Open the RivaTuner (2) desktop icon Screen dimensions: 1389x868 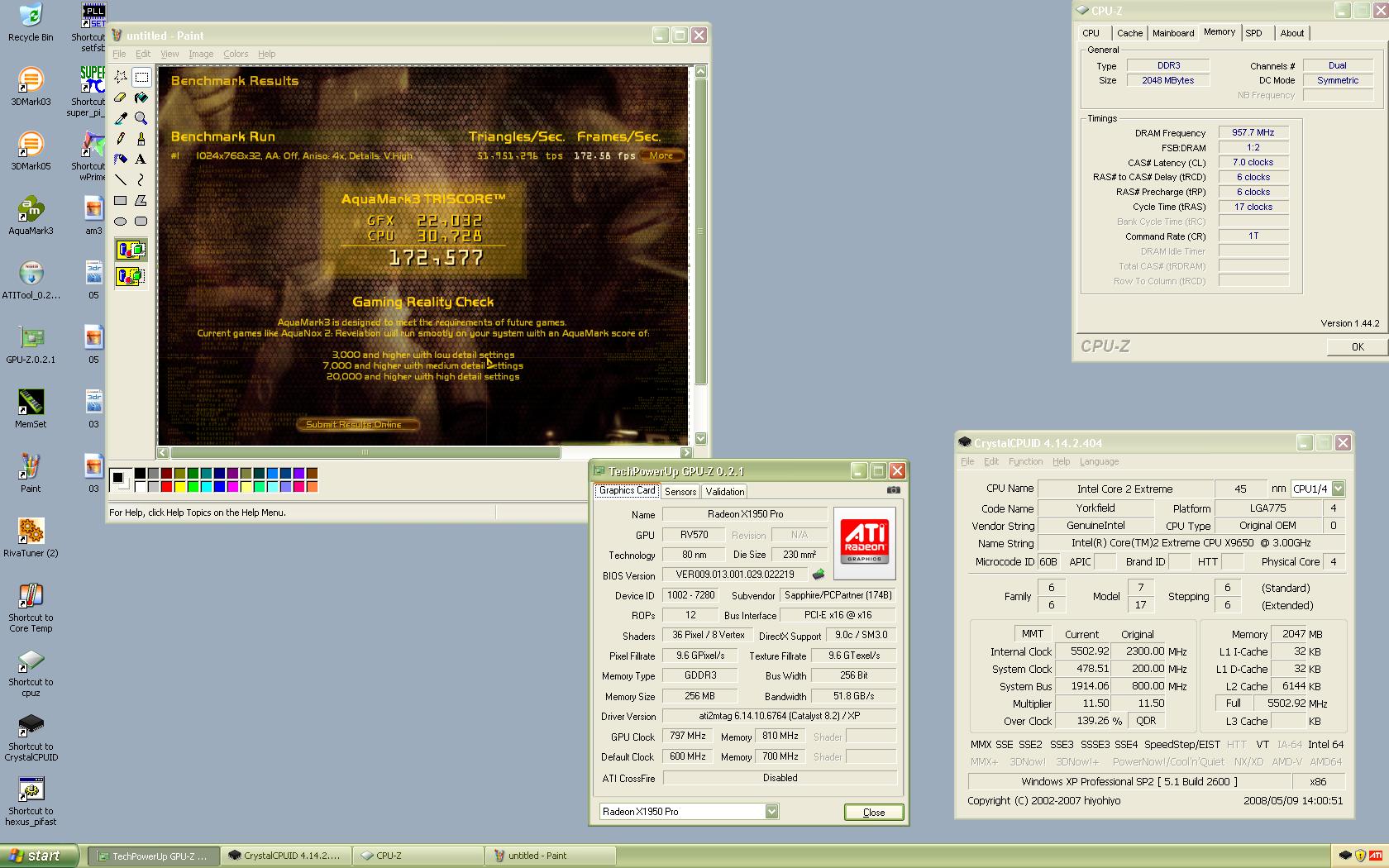[31, 538]
